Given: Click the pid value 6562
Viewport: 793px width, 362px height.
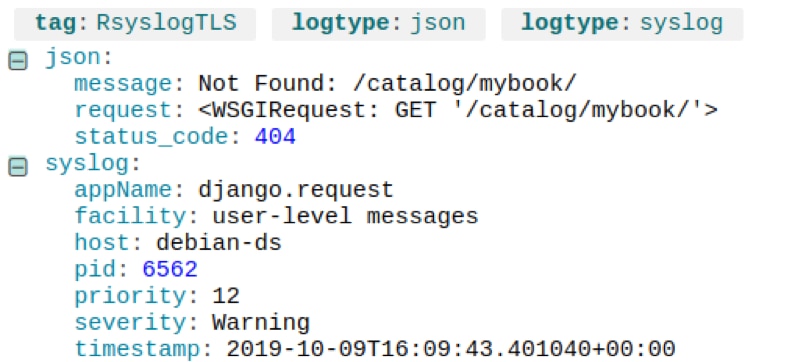Looking at the screenshot, I should point(170,269).
